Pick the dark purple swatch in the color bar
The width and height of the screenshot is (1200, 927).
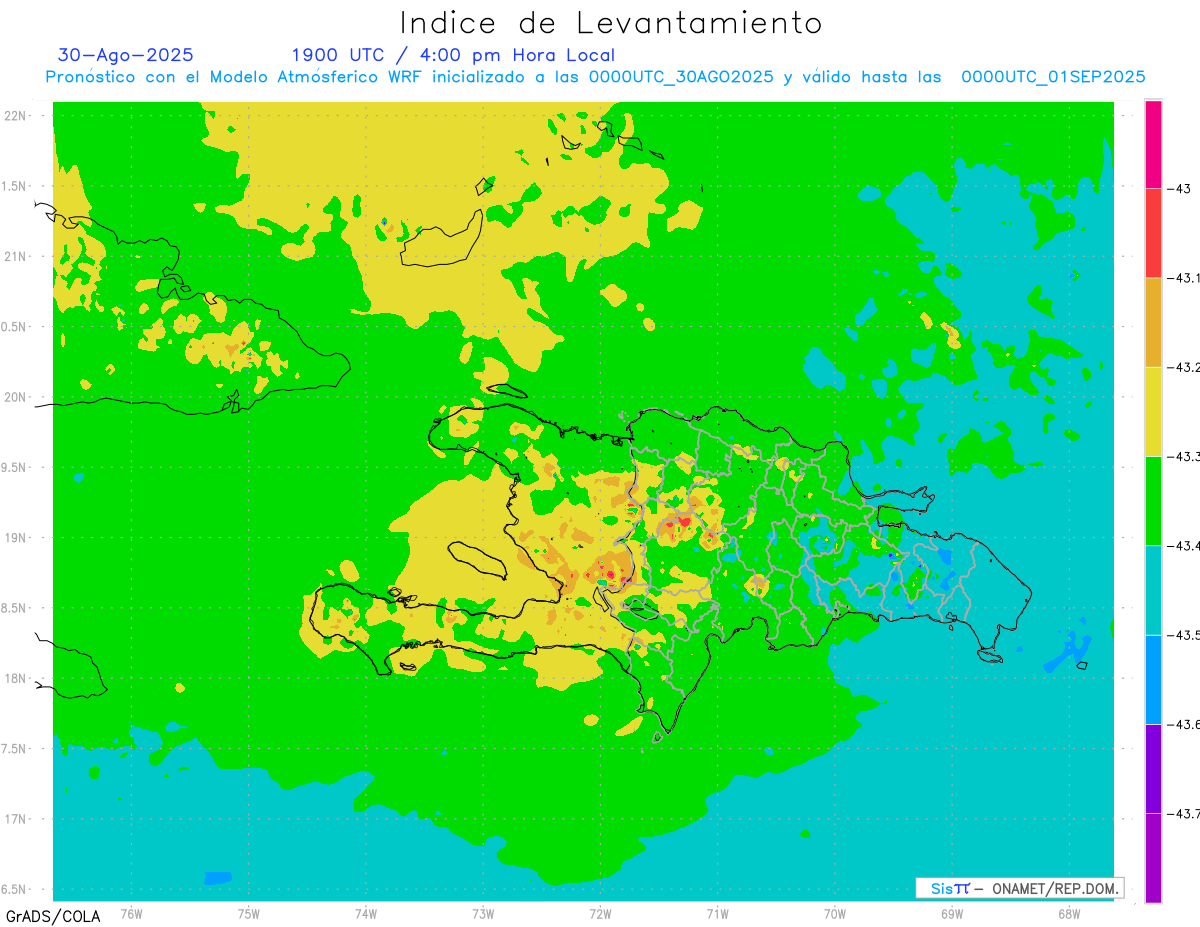(1153, 768)
